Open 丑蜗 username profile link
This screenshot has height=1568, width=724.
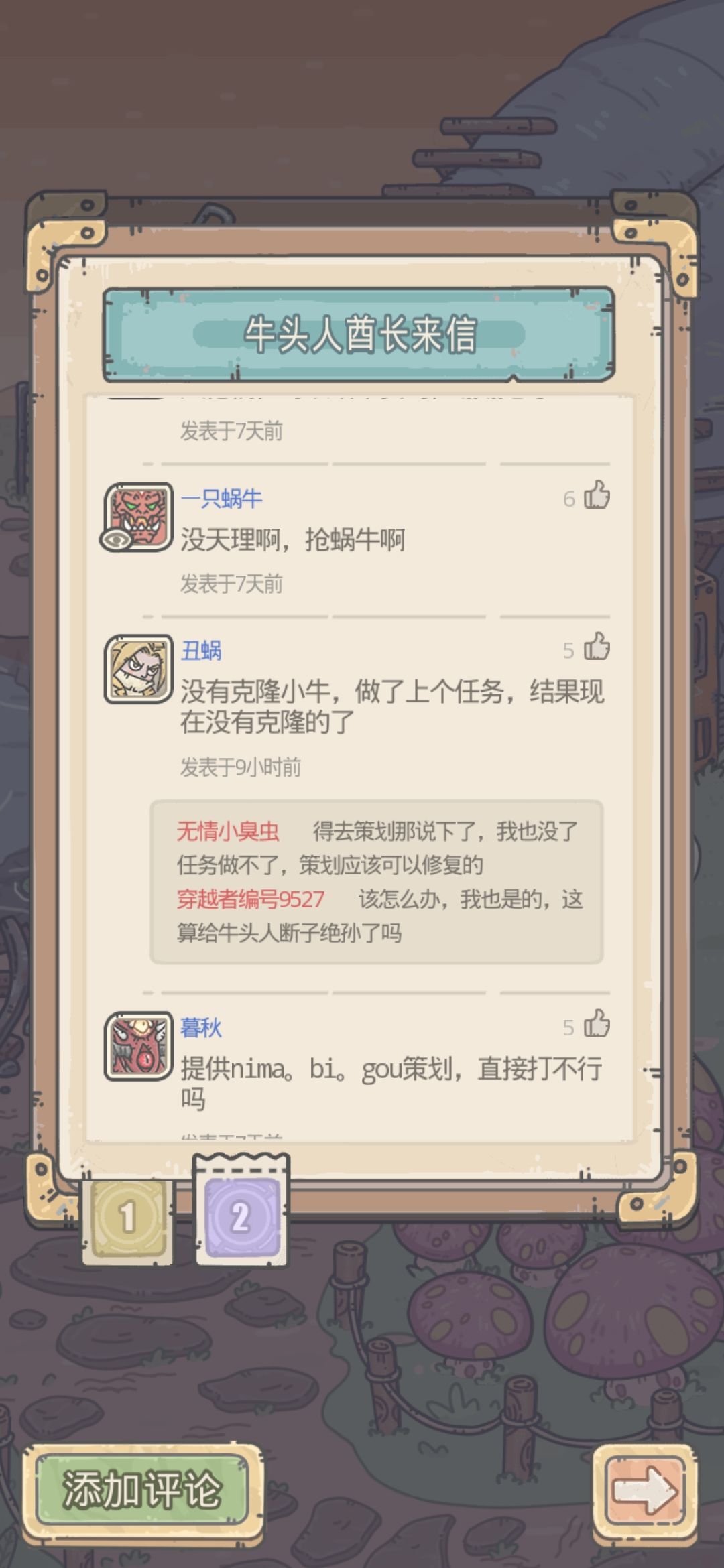pyautogui.click(x=201, y=650)
